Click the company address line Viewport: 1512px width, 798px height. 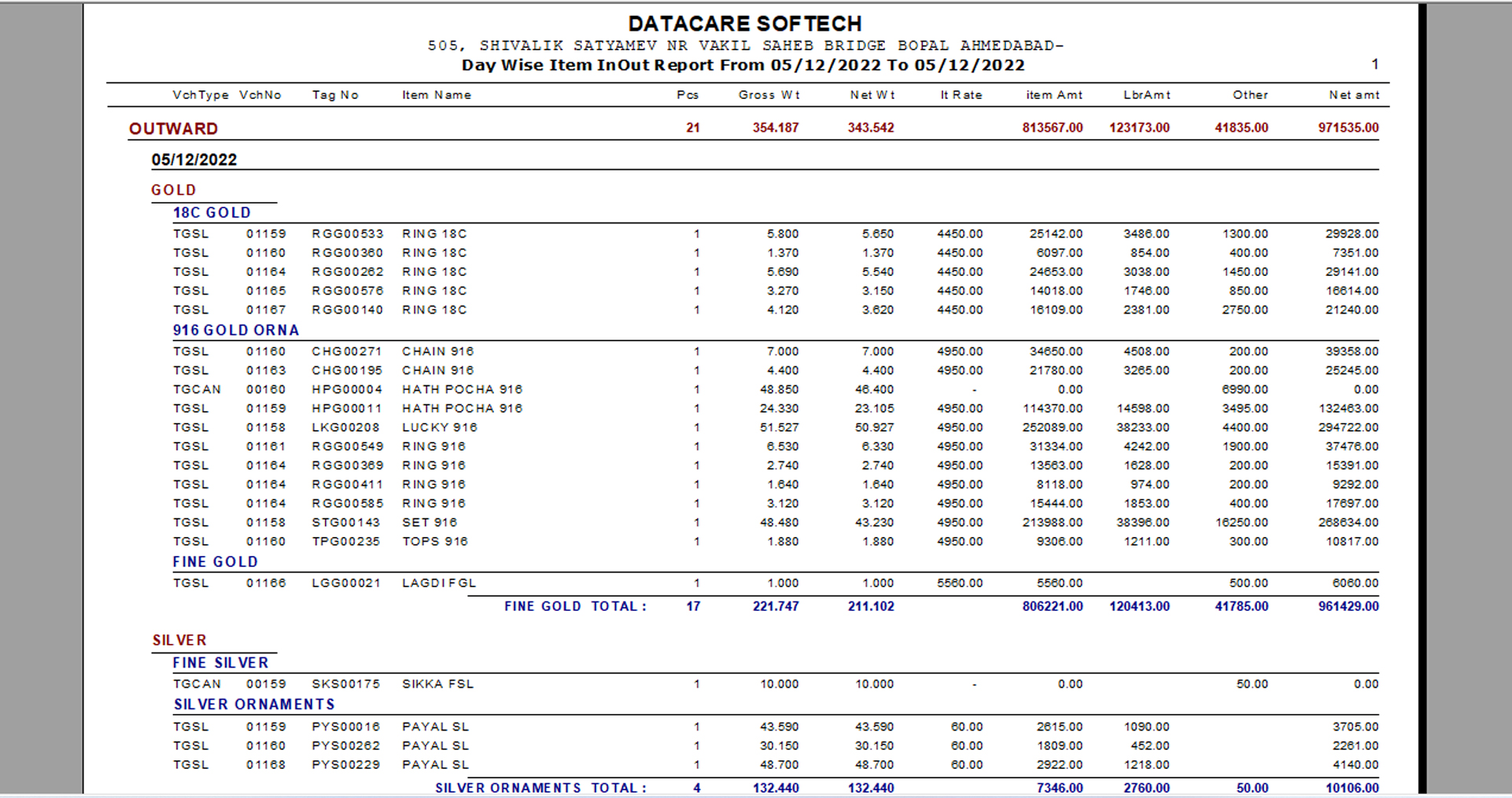[x=745, y=46]
